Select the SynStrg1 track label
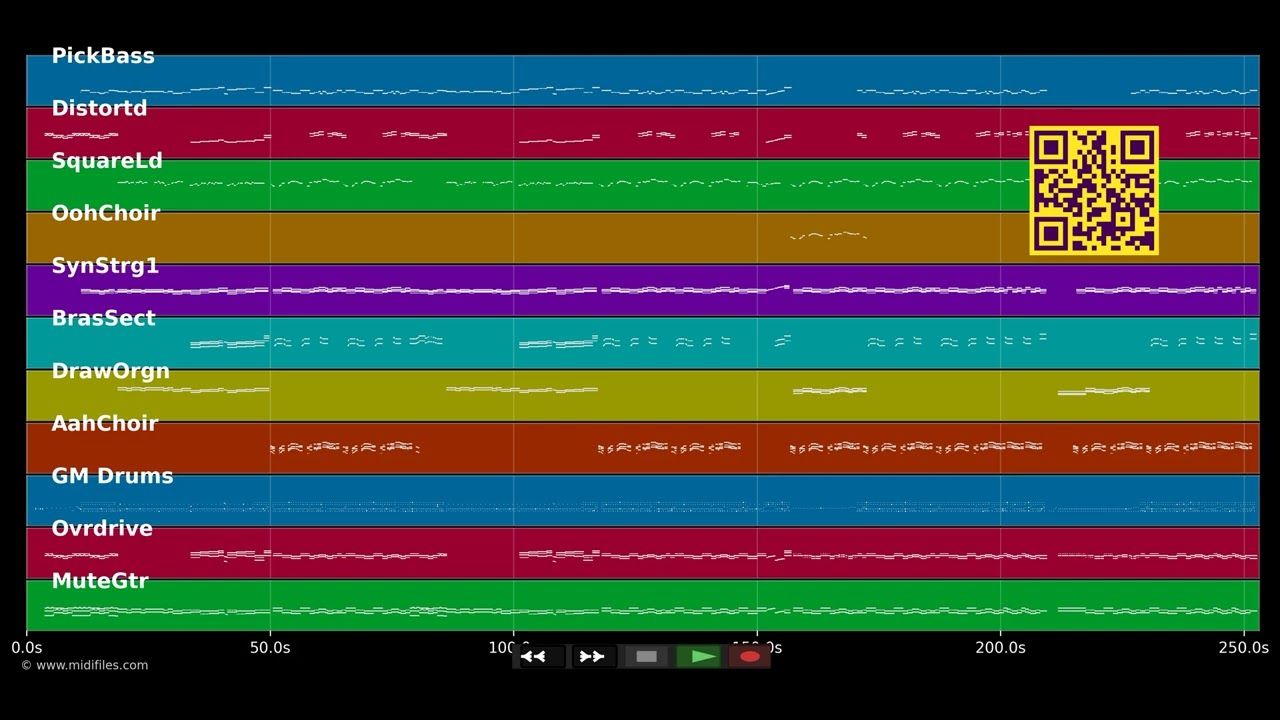This screenshot has height=720, width=1280. [105, 266]
